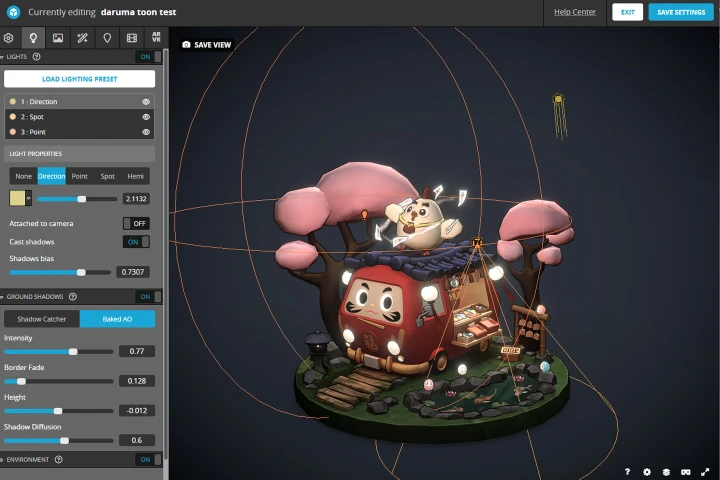Click Height value field -0.012
720x480 pixels.
pyautogui.click(x=137, y=410)
